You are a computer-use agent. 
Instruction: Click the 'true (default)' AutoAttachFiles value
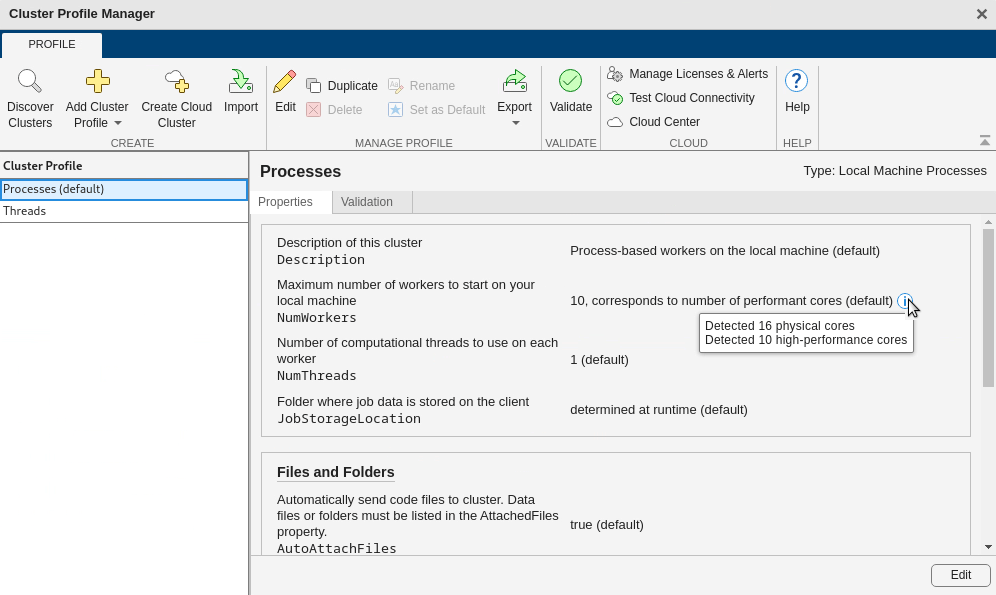[607, 525]
